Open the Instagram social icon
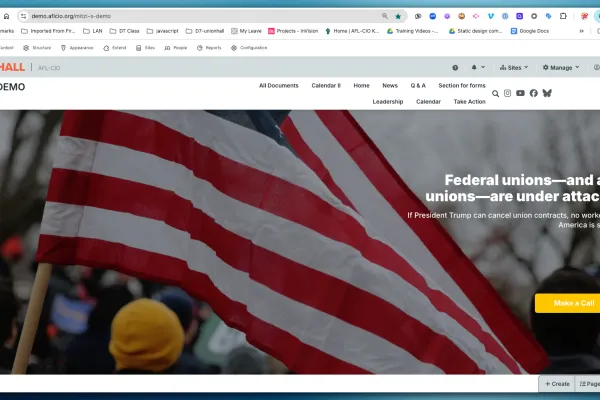600x400 pixels. point(507,93)
